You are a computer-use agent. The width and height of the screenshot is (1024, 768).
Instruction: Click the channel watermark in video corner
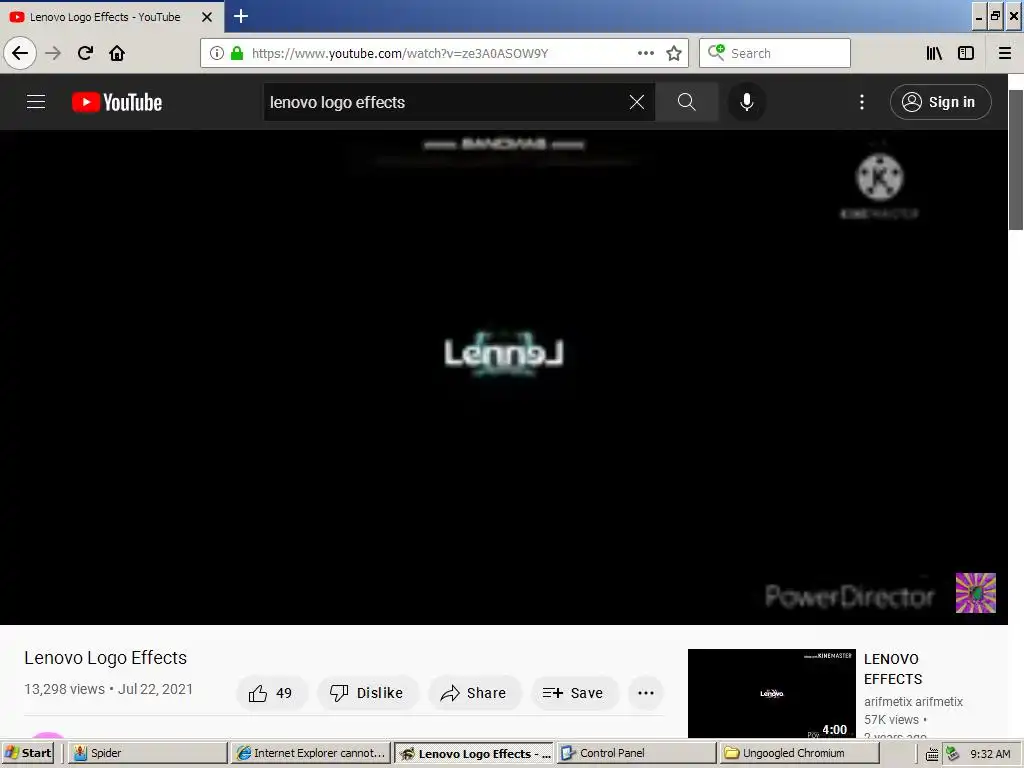tap(976, 593)
